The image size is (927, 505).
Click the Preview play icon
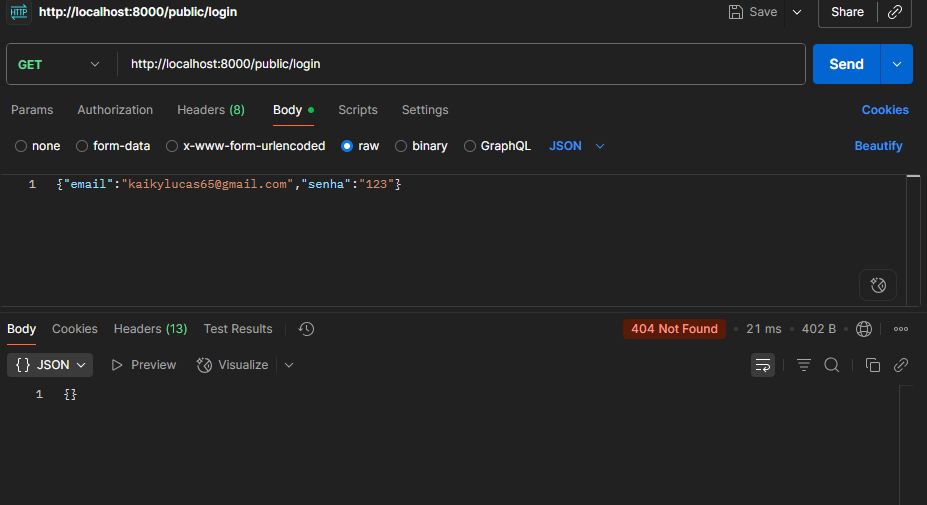point(117,365)
